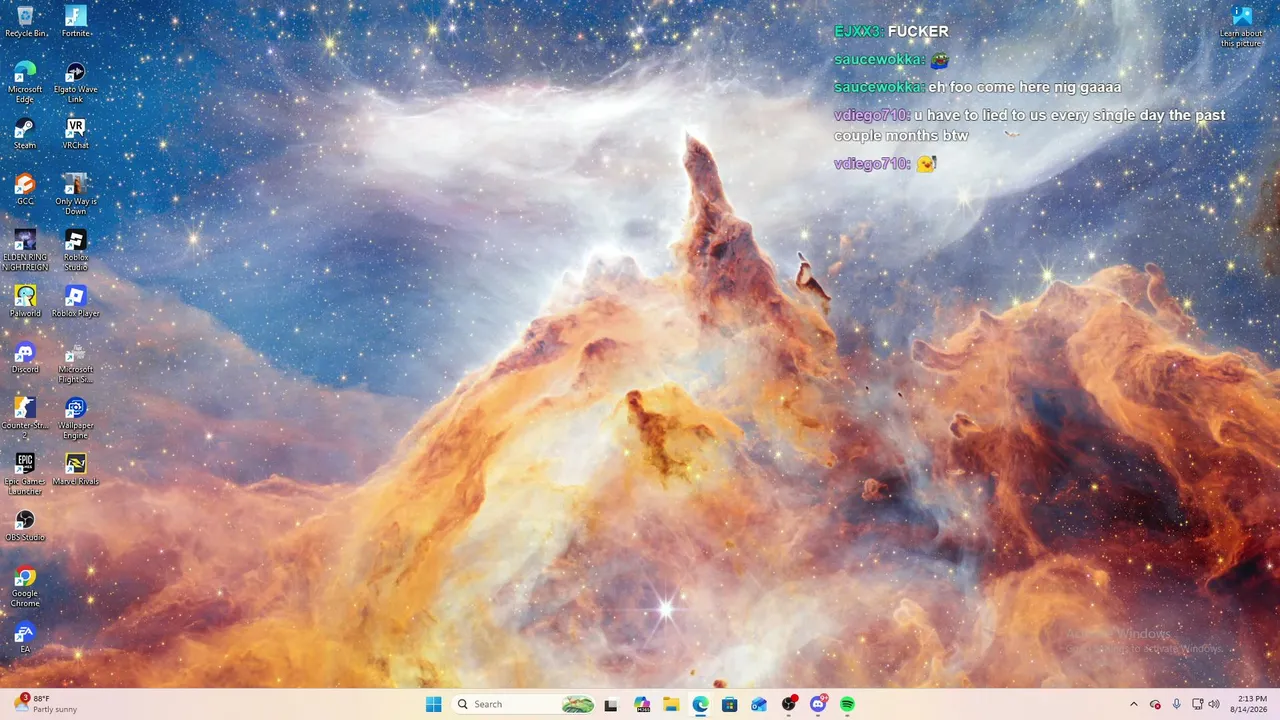Viewport: 1280px width, 720px height.
Task: Select the GCC desktop icon
Action: [x=25, y=189]
